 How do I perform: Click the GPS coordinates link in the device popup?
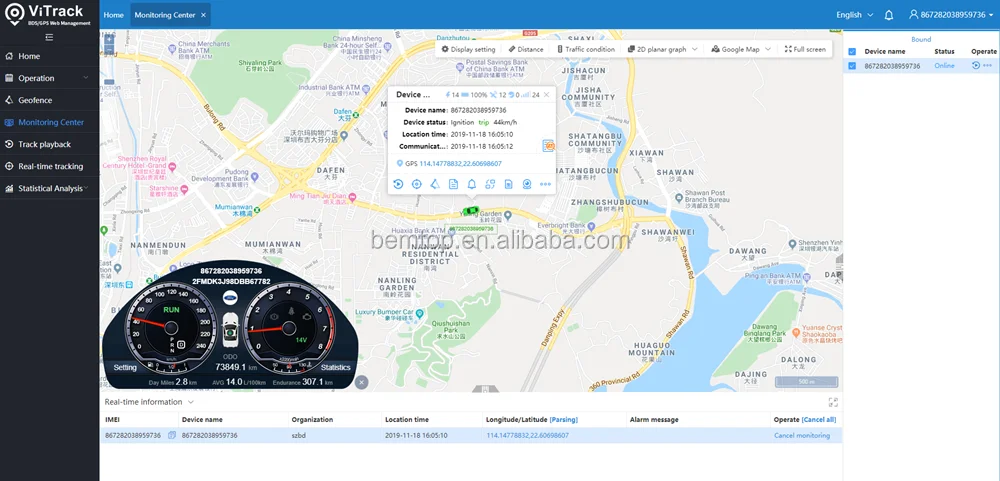click(460, 163)
